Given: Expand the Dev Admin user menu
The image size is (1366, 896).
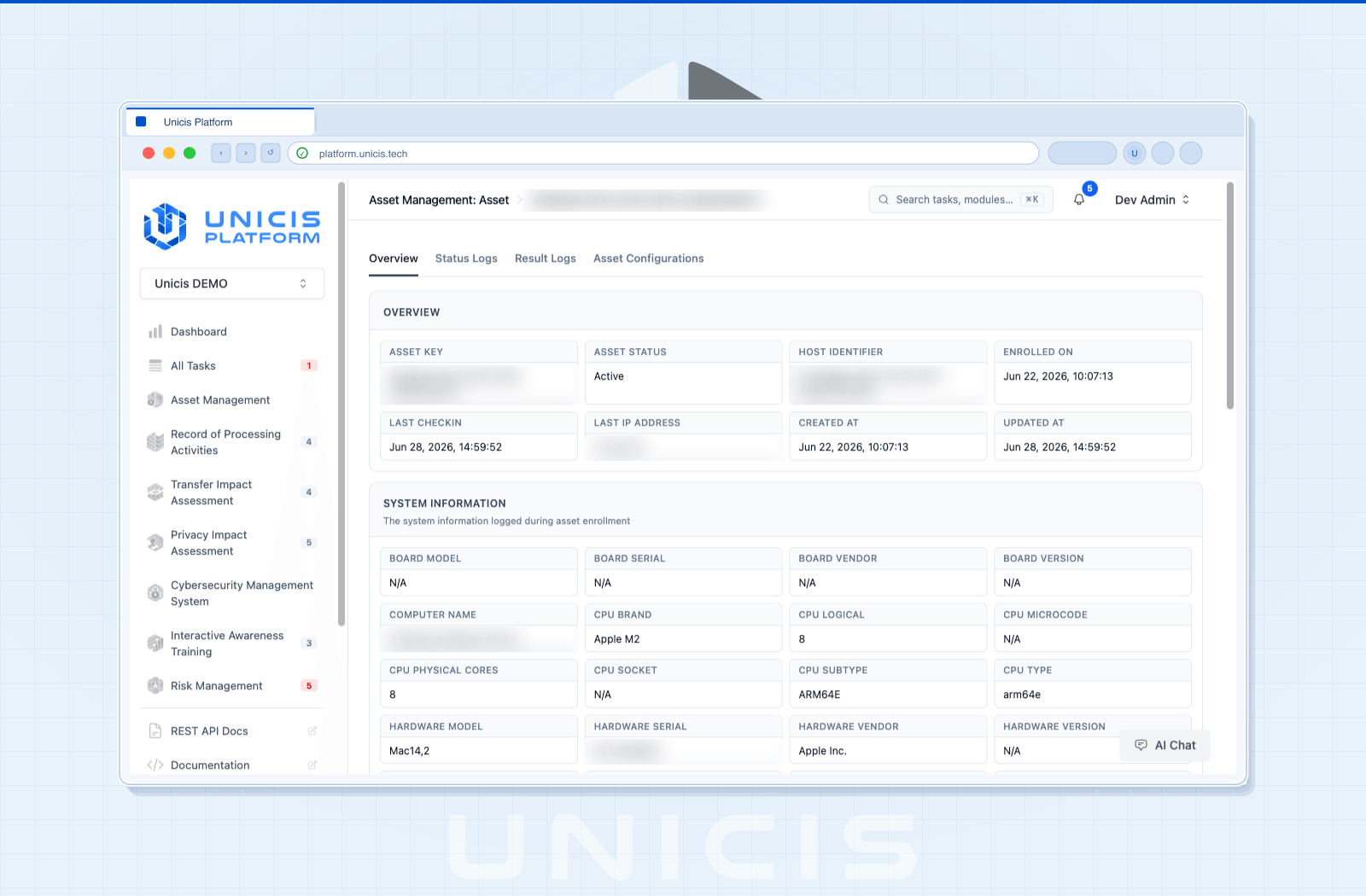Looking at the screenshot, I should [x=1152, y=200].
